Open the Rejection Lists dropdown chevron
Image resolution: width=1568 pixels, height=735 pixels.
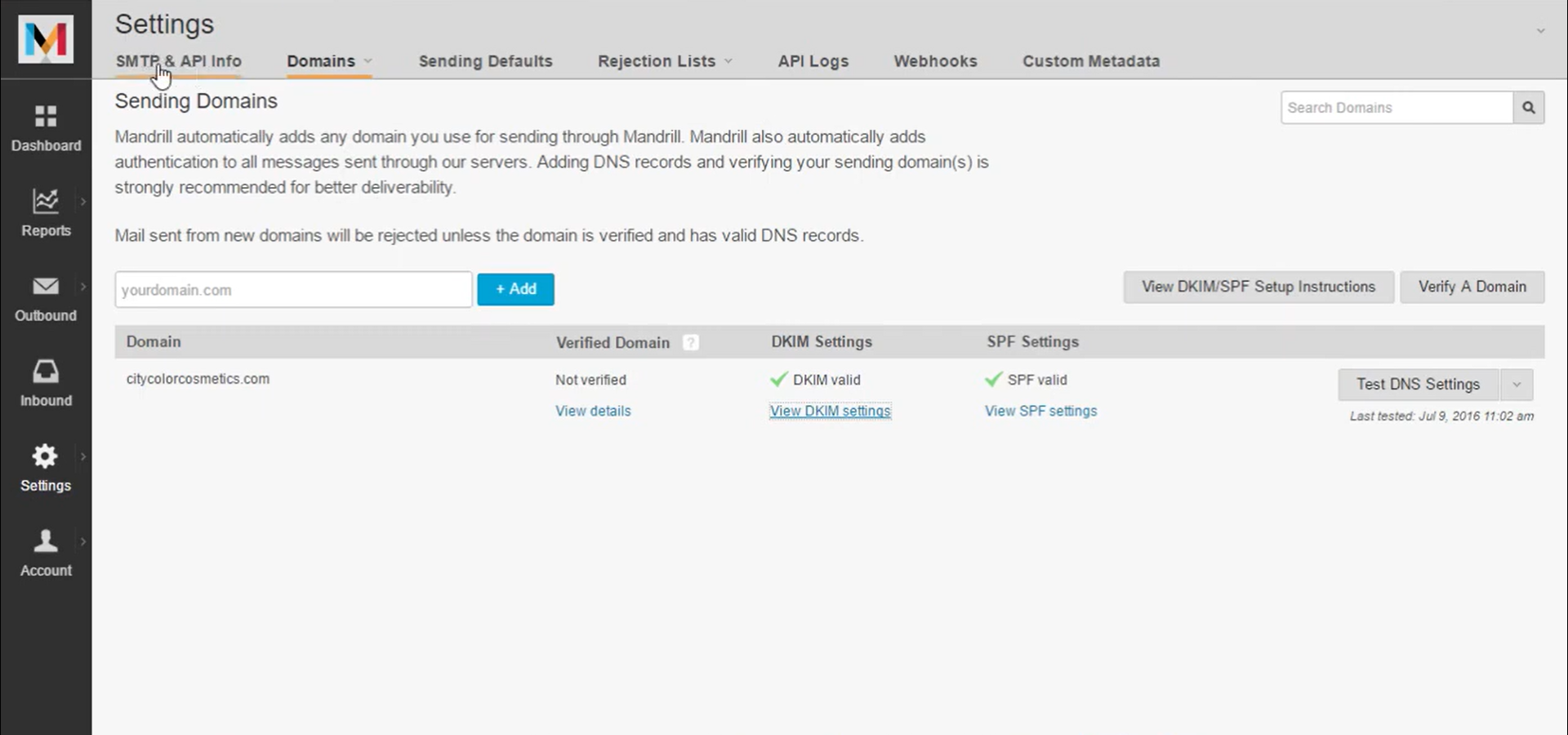point(728,61)
